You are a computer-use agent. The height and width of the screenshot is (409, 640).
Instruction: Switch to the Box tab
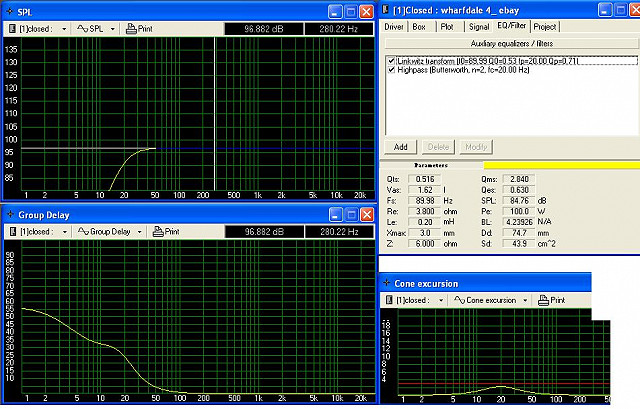click(420, 27)
